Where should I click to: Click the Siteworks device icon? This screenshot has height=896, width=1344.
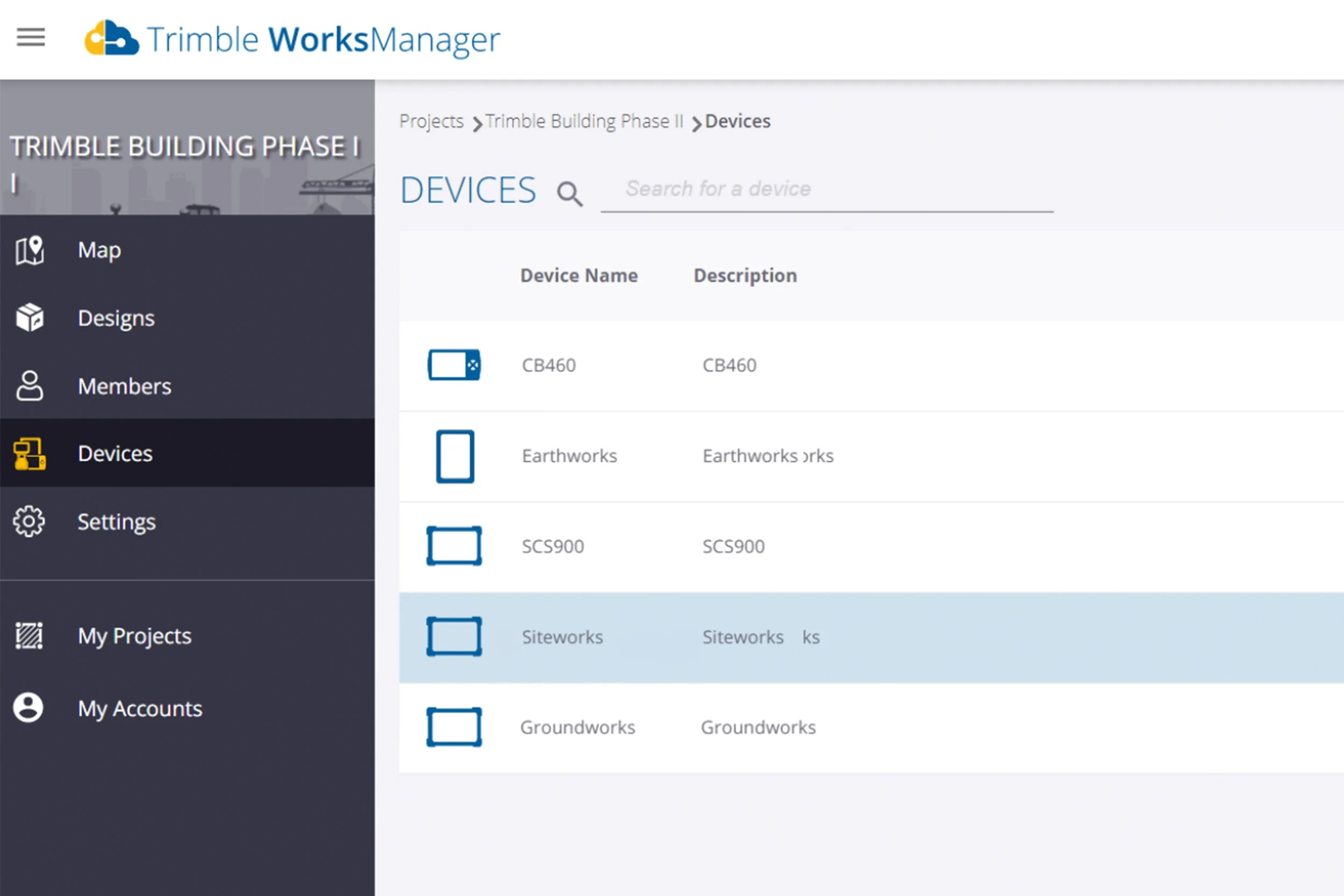(454, 636)
